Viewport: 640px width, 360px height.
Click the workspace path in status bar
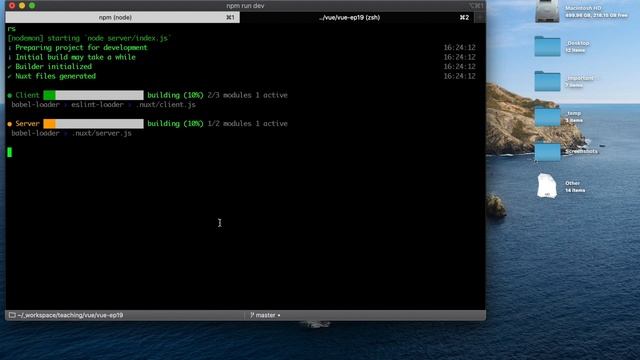click(70, 315)
